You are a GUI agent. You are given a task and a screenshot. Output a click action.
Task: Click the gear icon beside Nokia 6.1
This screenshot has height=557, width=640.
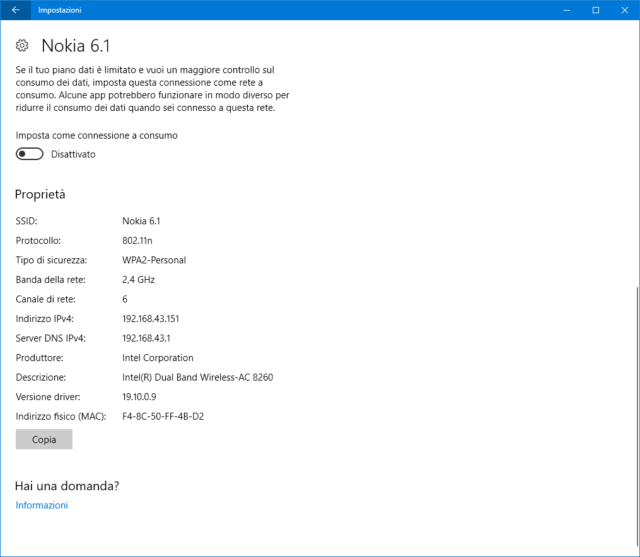tap(23, 46)
